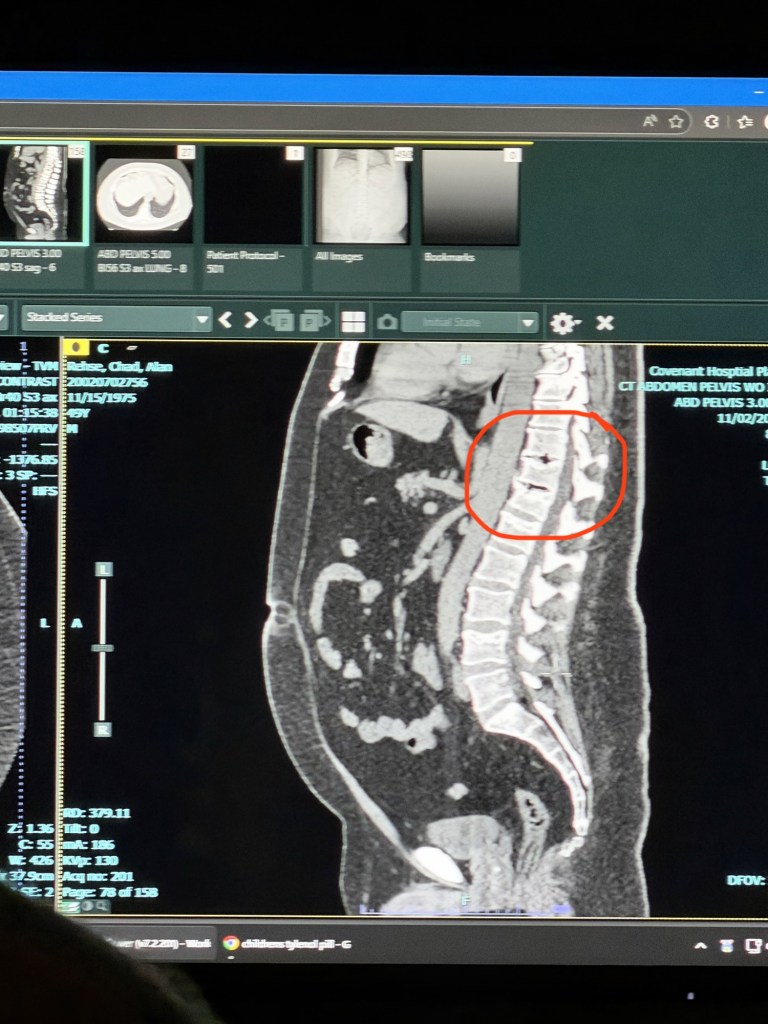Open the Patient Protocol series thumbnail
Viewport: 768px width, 1024px height.
pyautogui.click(x=253, y=197)
